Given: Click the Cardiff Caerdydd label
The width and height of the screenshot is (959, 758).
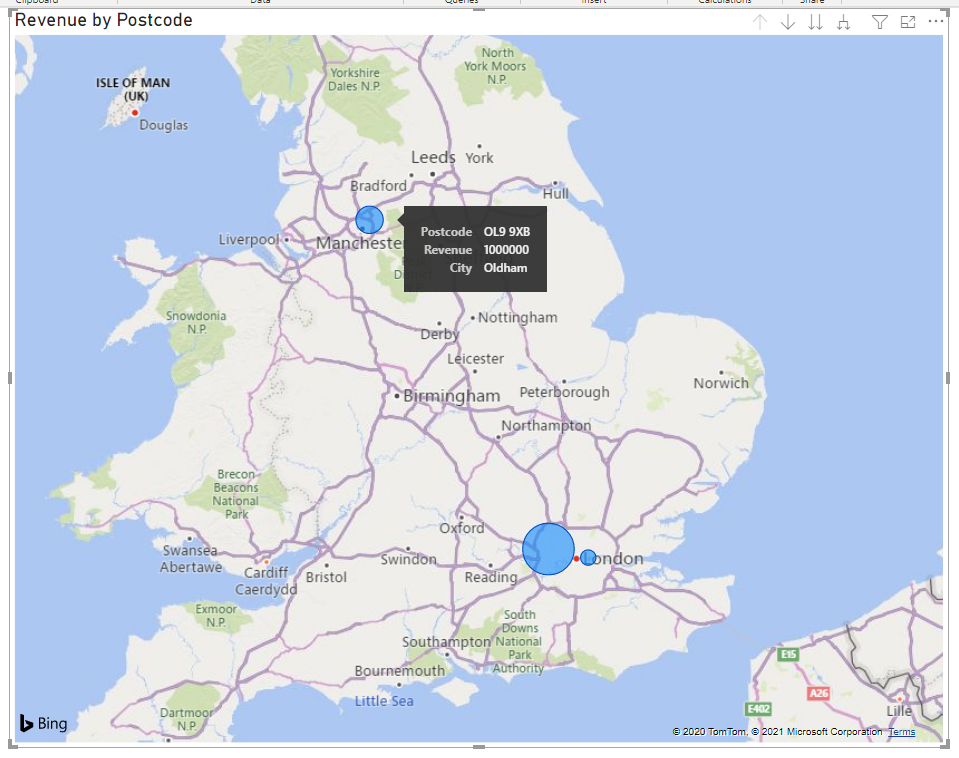Looking at the screenshot, I should coord(266,581).
